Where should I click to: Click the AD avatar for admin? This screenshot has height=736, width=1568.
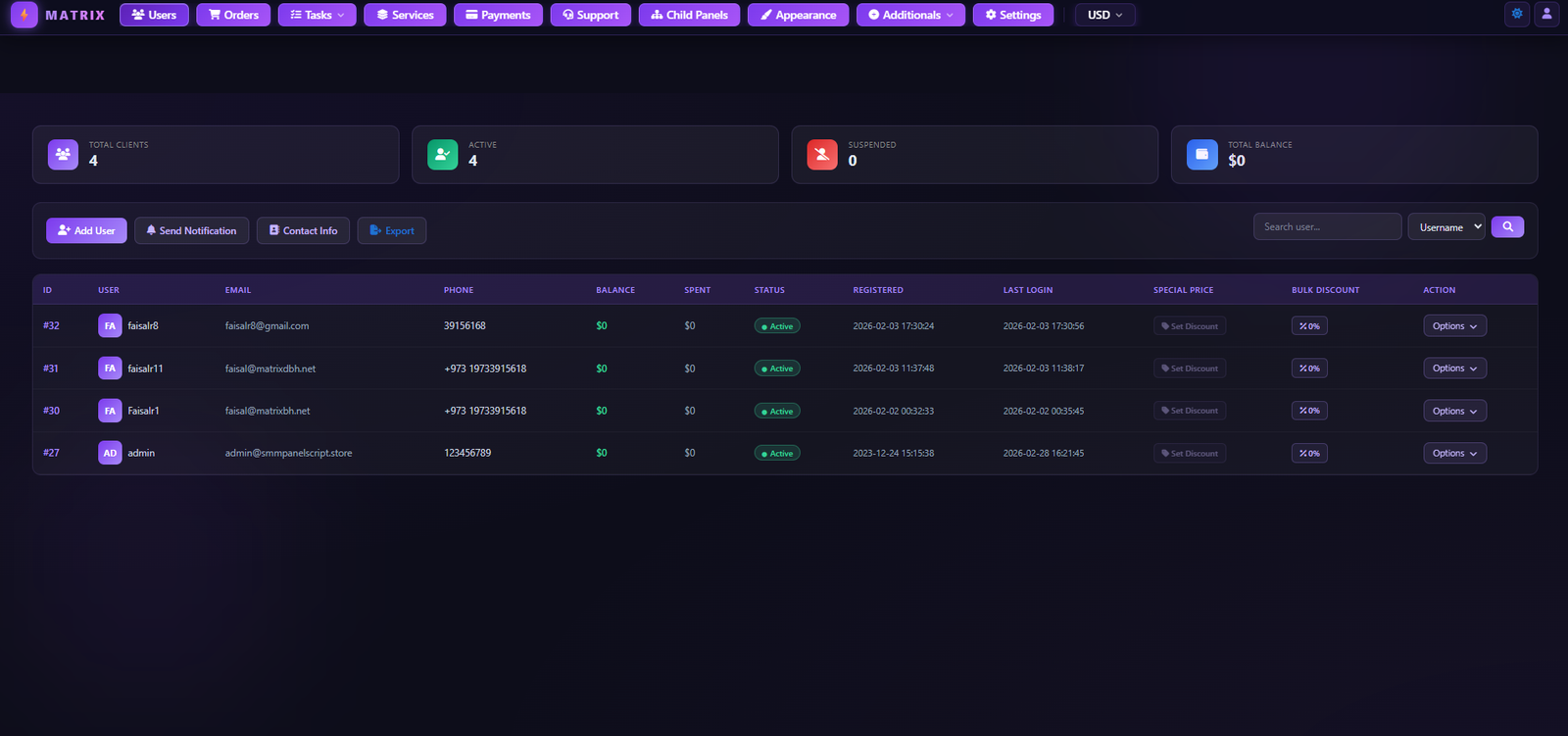pyautogui.click(x=110, y=453)
